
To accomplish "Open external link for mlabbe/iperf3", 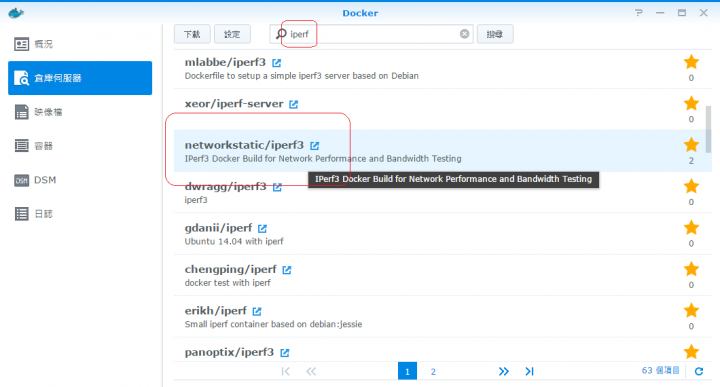I will coord(276,63).
